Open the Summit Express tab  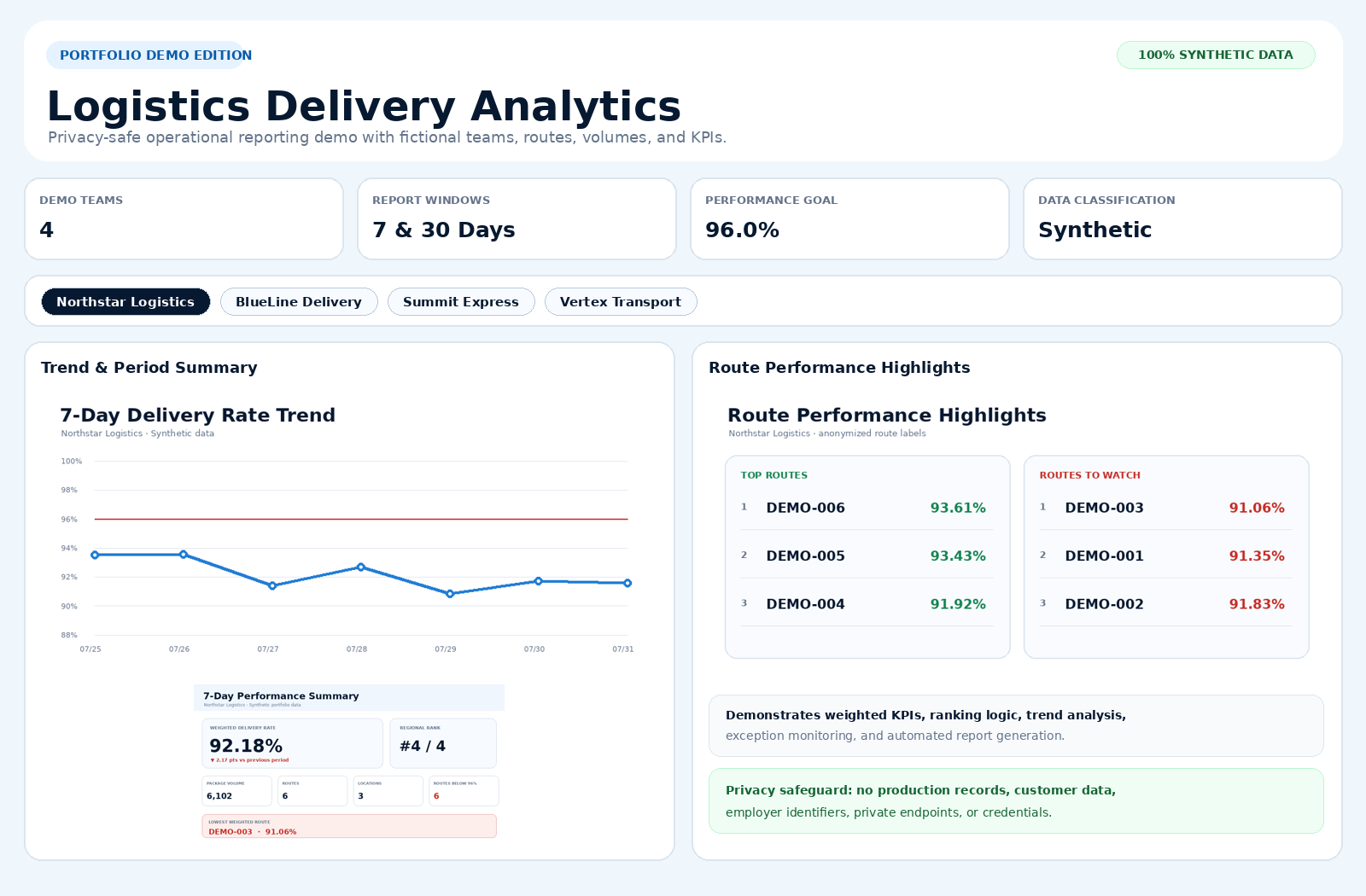(x=461, y=302)
